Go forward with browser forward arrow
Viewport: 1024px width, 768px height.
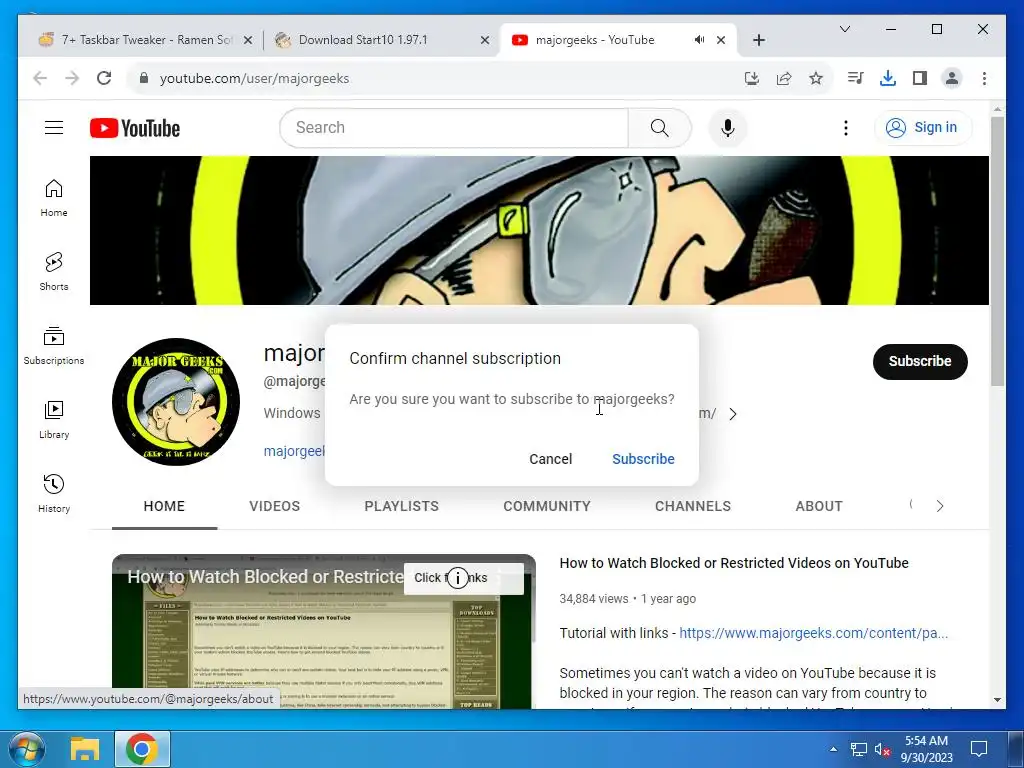(x=72, y=78)
